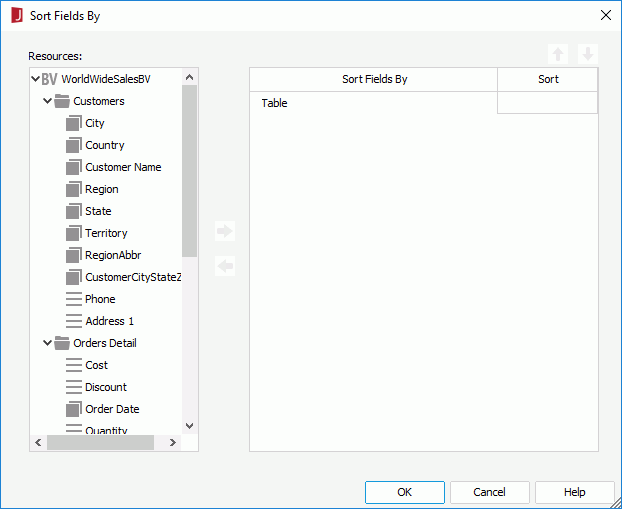Viewport: 622px width, 509px height.
Task: Collapse the Customers category
Action: pos(47,101)
